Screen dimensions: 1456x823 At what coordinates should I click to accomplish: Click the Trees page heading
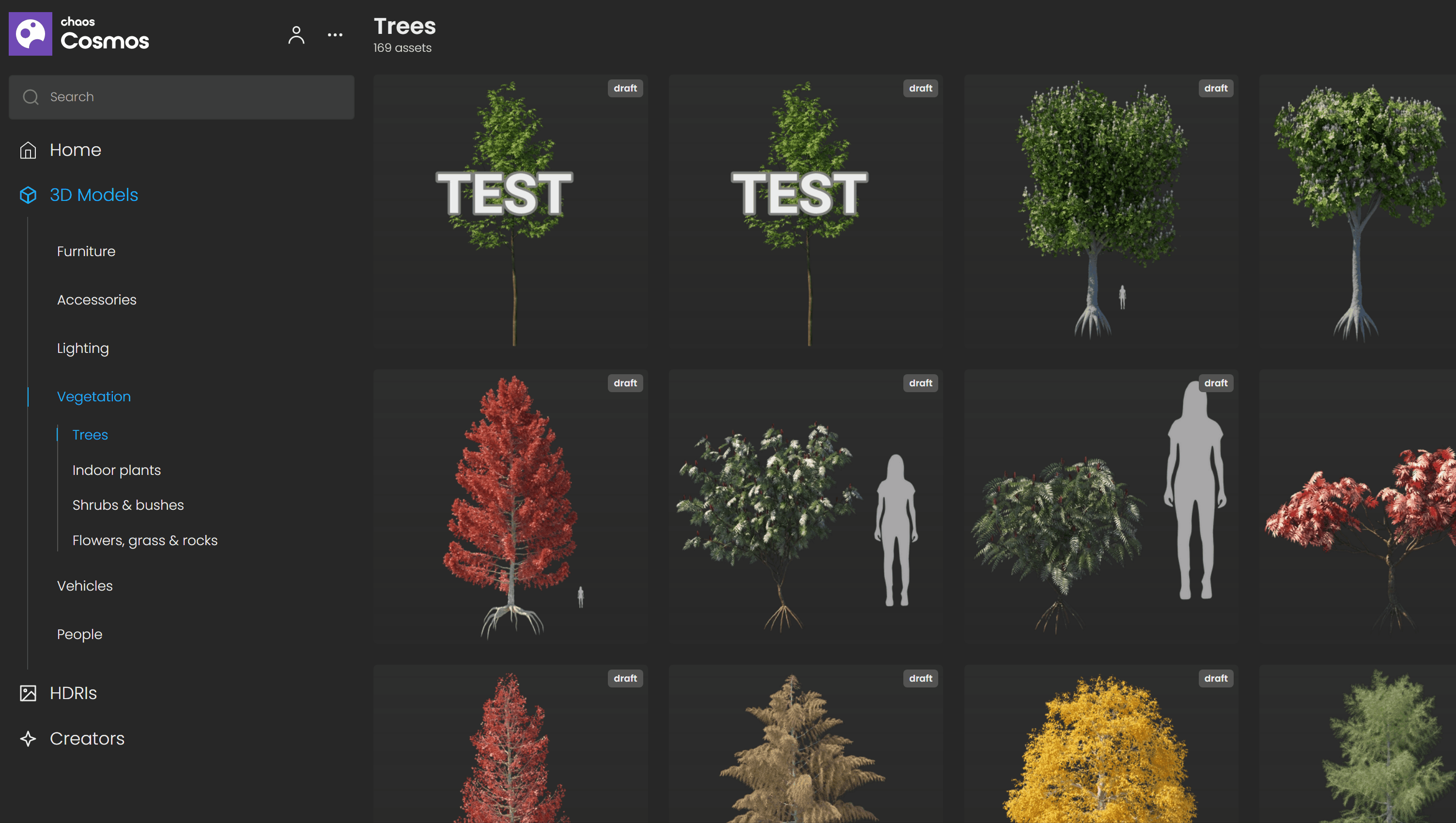point(405,27)
